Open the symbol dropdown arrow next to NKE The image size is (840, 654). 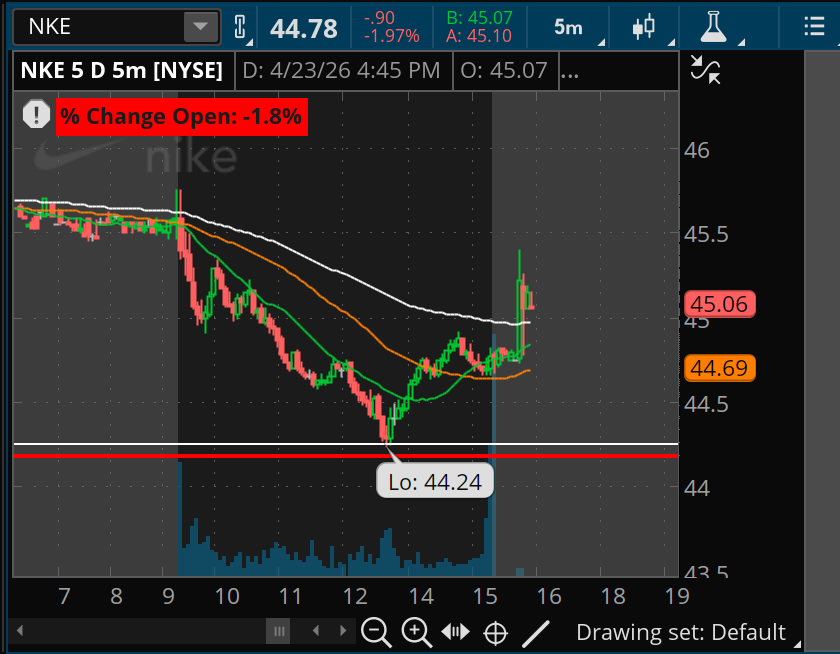(x=200, y=26)
